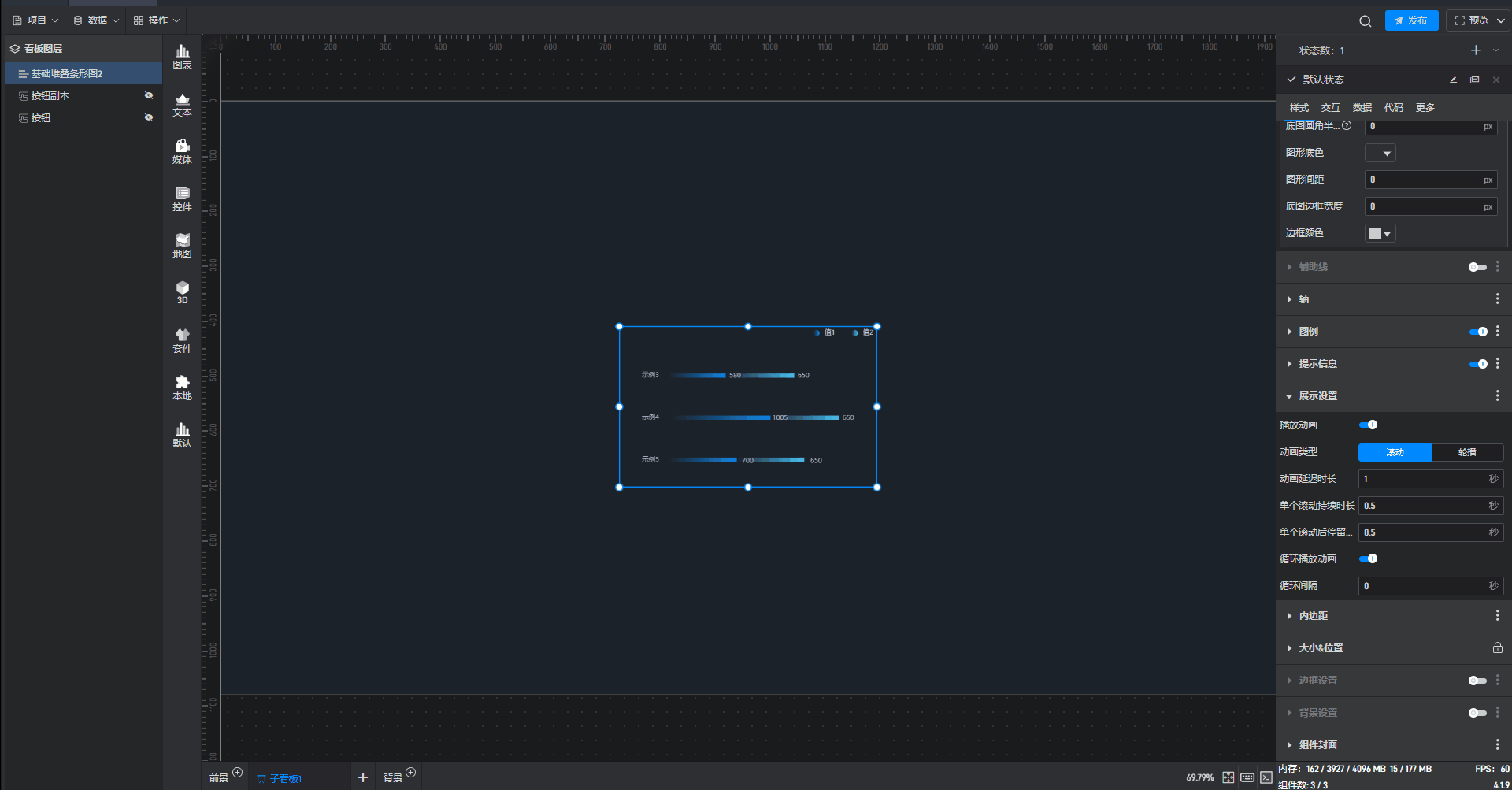Expand the 轴 section
Image resolution: width=1512 pixels, height=790 pixels.
click(x=1290, y=299)
